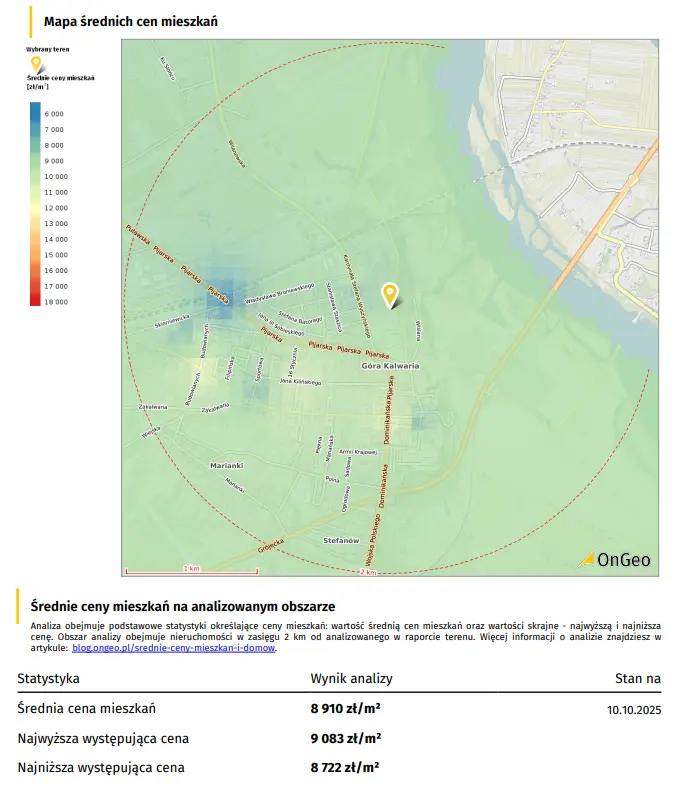Click the 'Stefana Batorego' street label
The width and height of the screenshot is (679, 804).
(x=300, y=318)
